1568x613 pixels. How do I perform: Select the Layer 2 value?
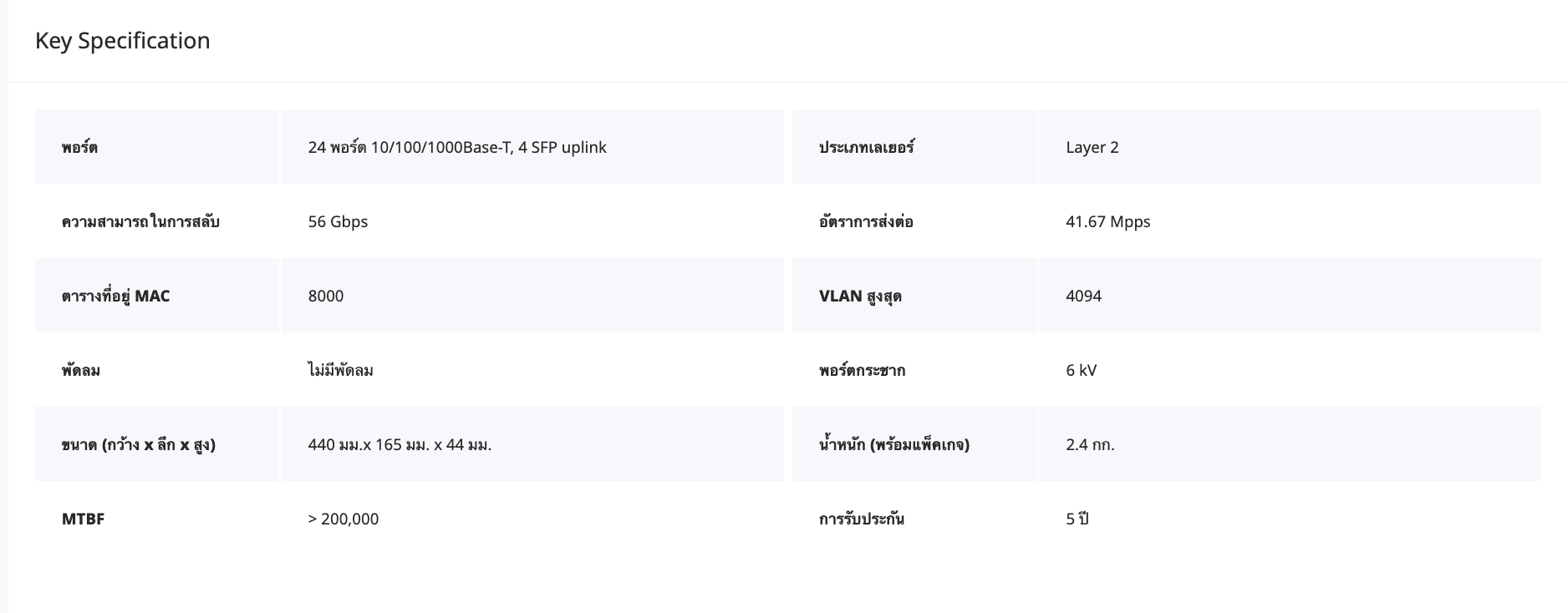pos(1092,147)
